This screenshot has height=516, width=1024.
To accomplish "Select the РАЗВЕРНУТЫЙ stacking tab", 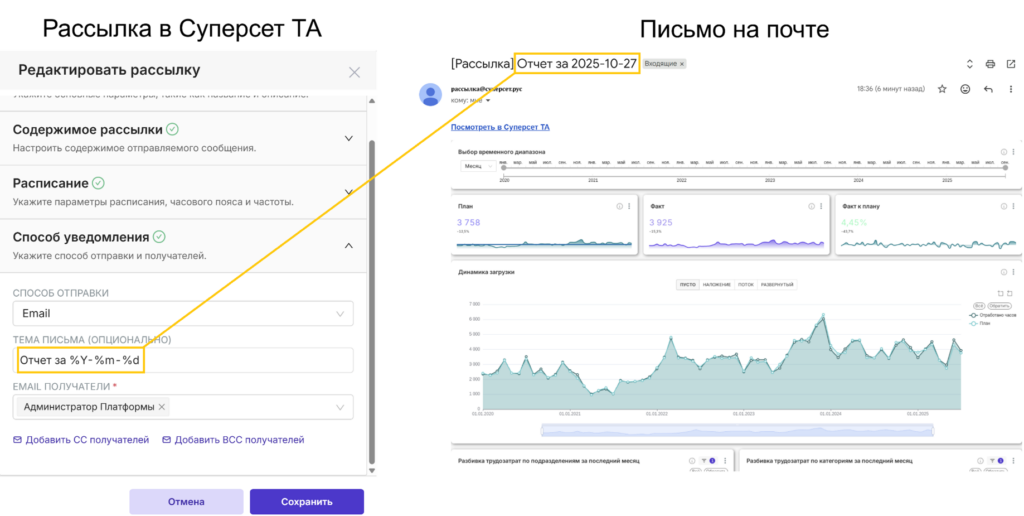I will coord(777,285).
